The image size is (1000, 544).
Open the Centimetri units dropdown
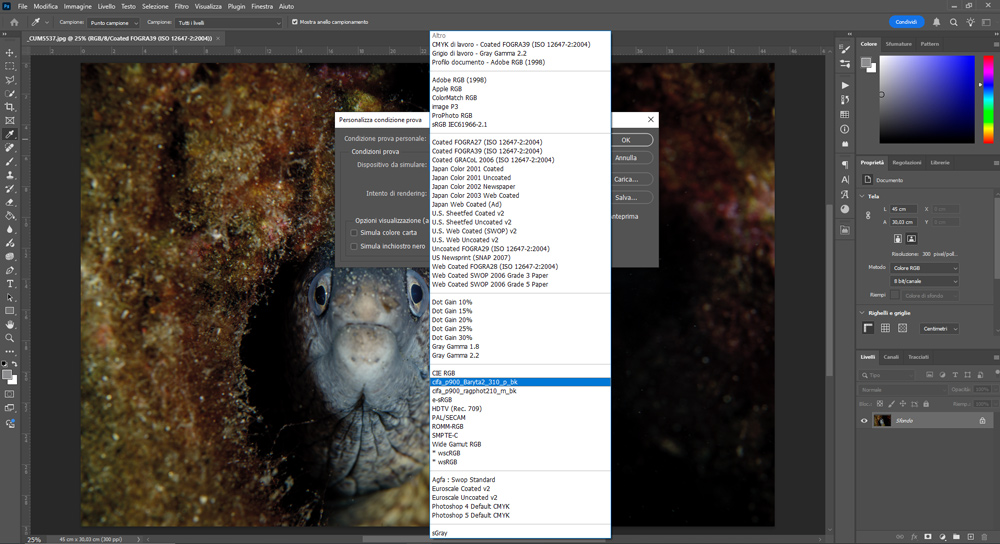pos(939,328)
